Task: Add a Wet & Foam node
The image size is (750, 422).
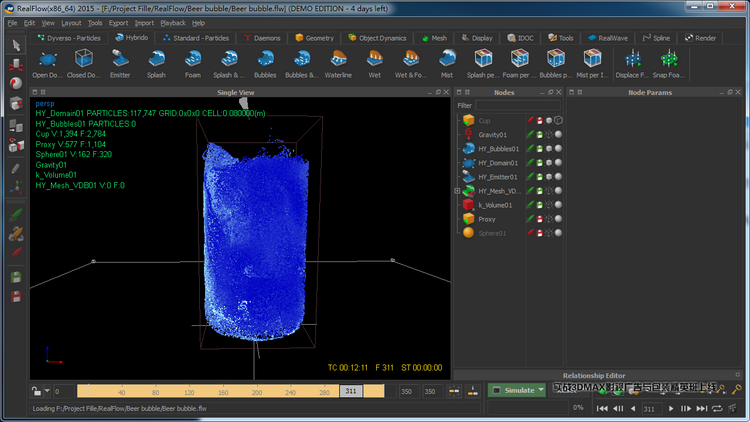Action: [411, 64]
